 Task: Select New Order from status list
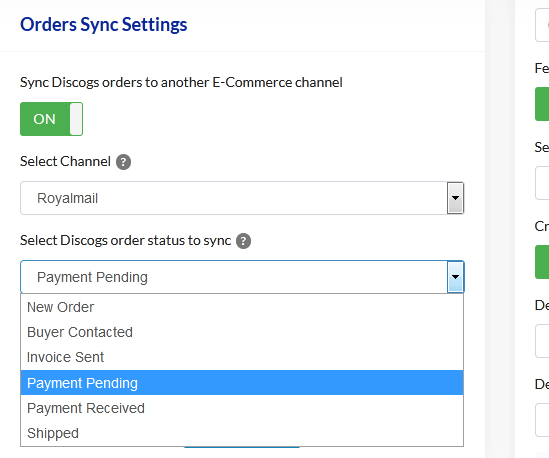click(x=242, y=307)
